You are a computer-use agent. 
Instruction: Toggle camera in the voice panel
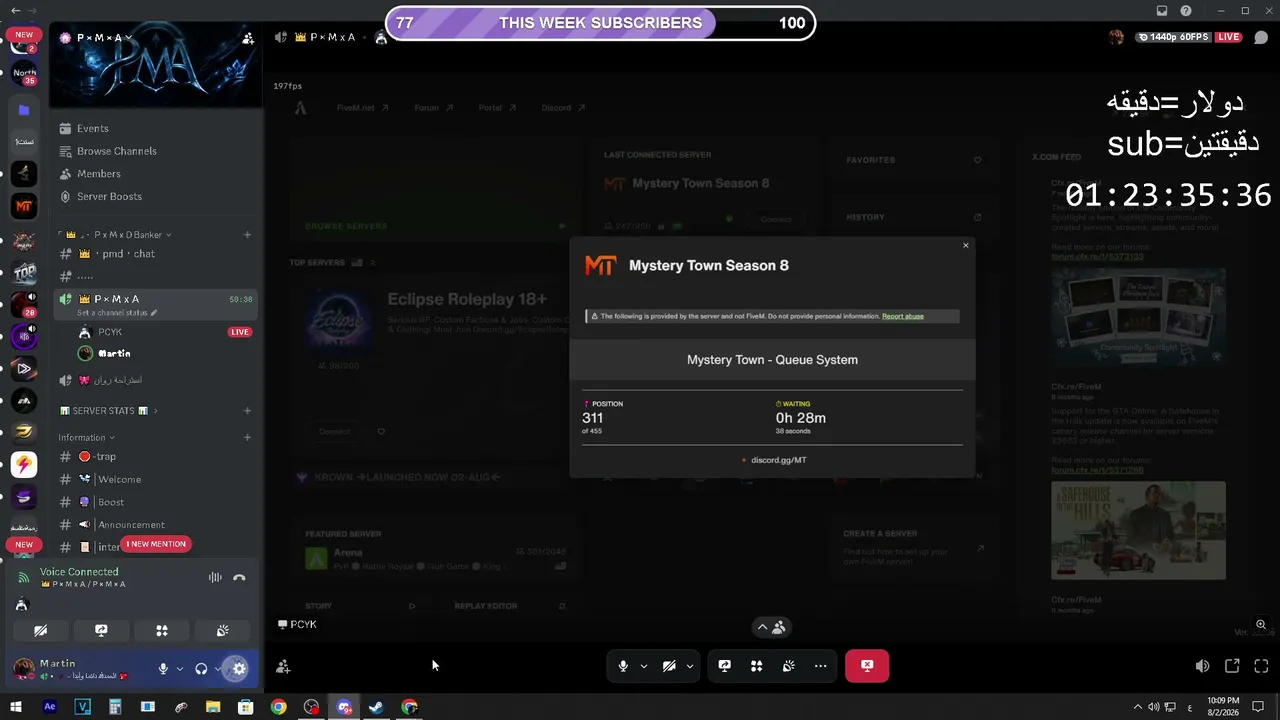(40, 631)
